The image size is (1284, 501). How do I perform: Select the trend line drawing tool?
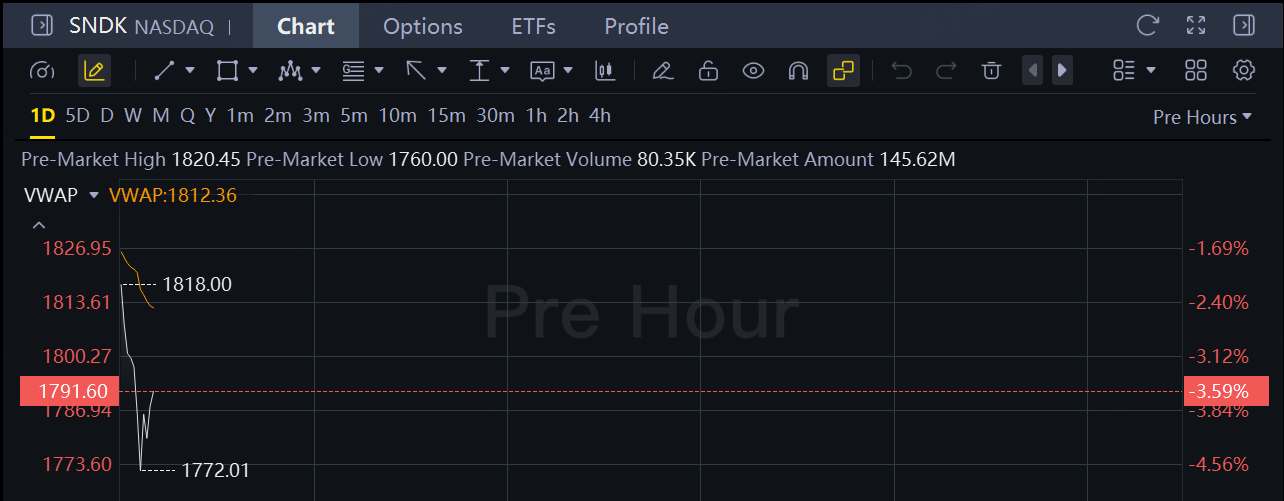[x=165, y=70]
